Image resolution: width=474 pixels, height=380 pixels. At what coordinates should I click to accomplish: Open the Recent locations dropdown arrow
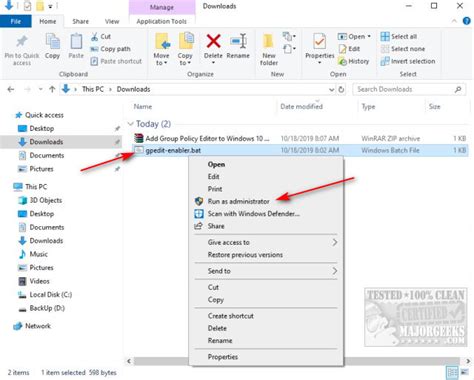(40, 89)
